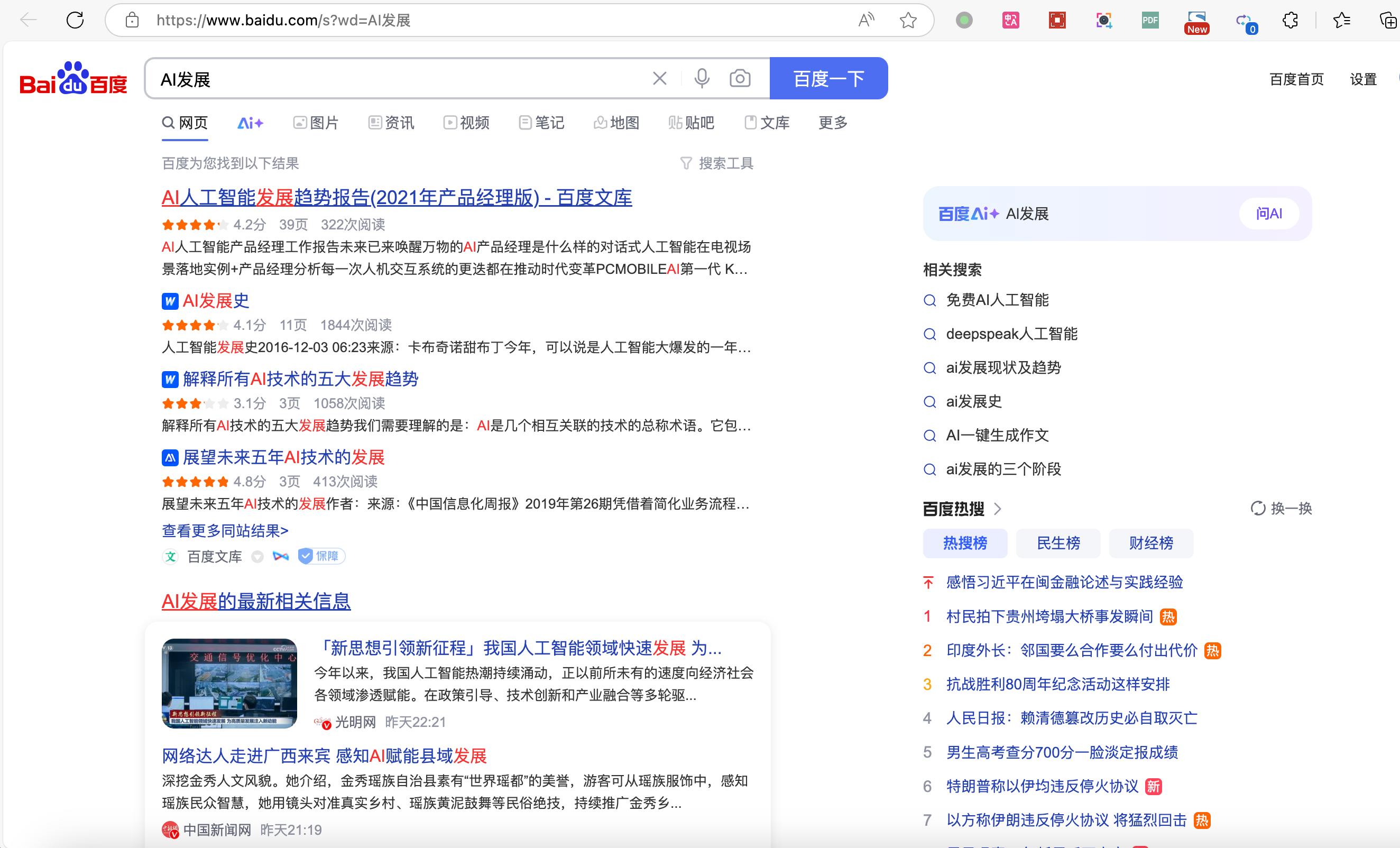Open hot search 村民拍下贵州垮塌大桥事发瞬间
This screenshot has width=1400, height=848.
pyautogui.click(x=1049, y=617)
